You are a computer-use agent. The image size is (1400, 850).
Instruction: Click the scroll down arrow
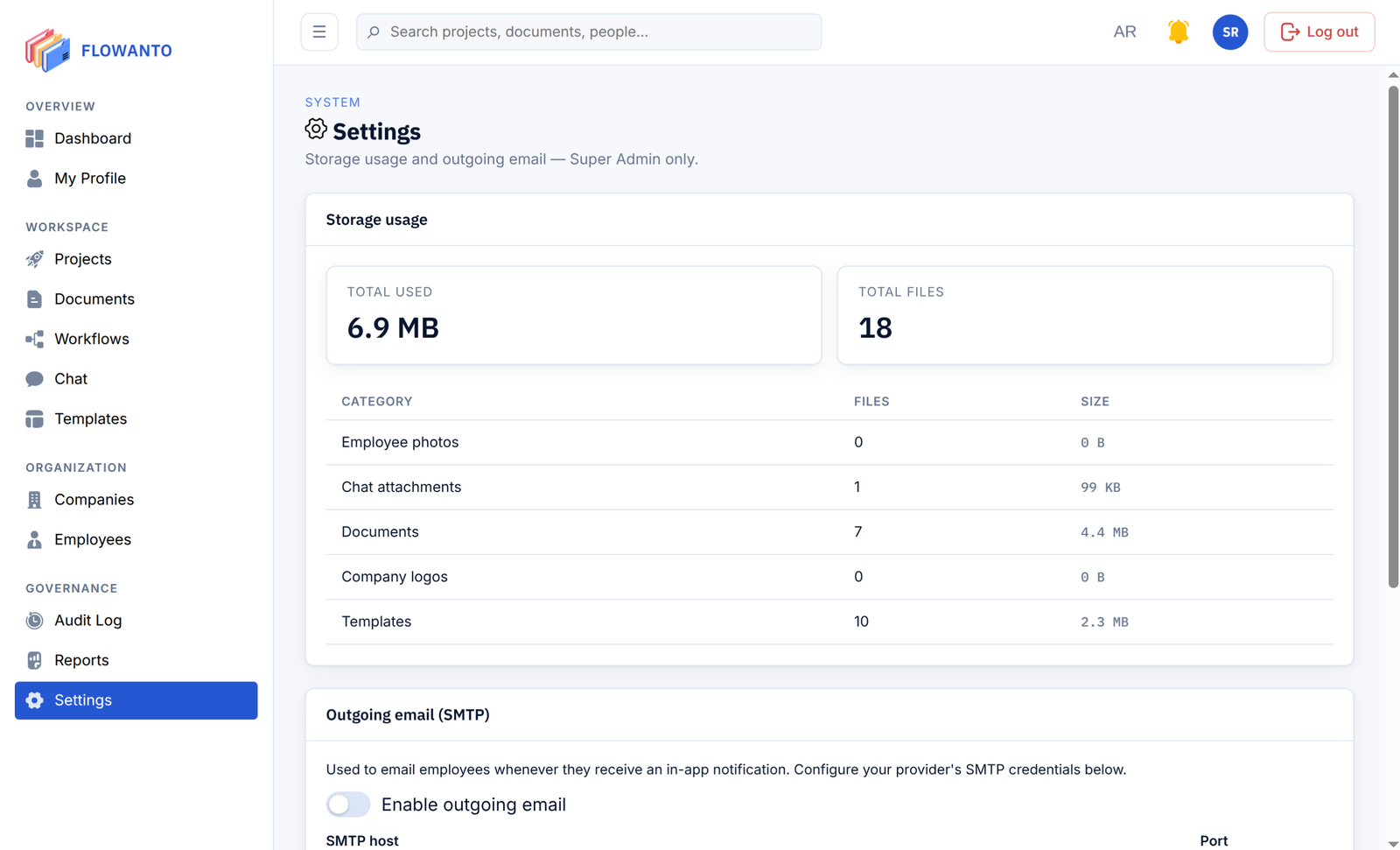pyautogui.click(x=1393, y=844)
